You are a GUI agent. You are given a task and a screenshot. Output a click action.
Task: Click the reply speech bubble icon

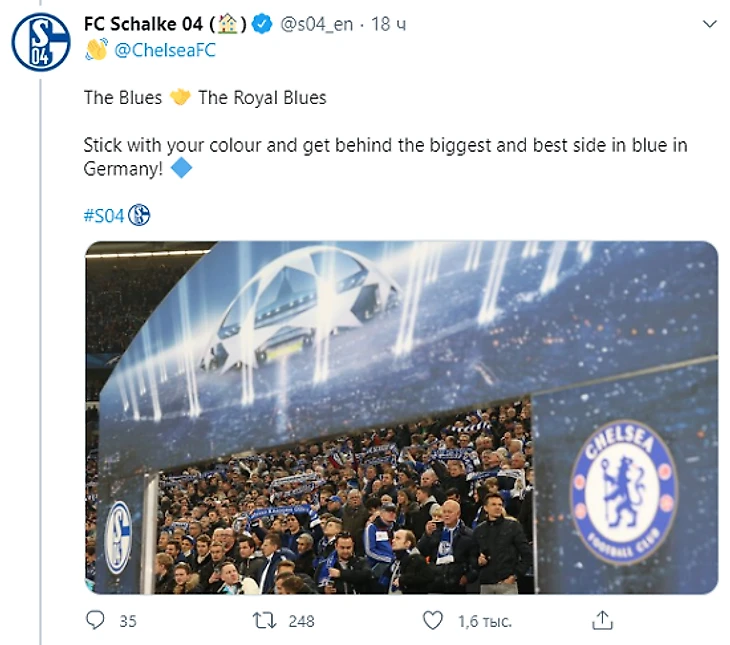[96, 621]
